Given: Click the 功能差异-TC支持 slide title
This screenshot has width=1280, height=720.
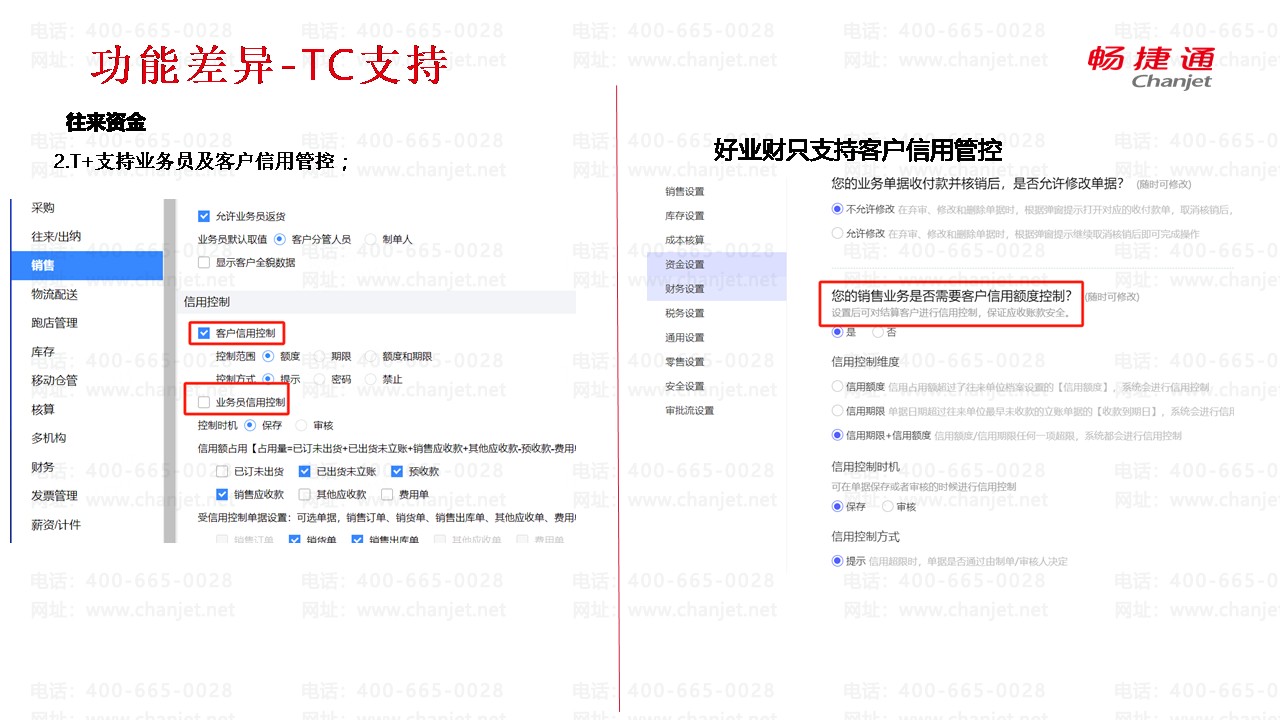Looking at the screenshot, I should coord(268,65).
